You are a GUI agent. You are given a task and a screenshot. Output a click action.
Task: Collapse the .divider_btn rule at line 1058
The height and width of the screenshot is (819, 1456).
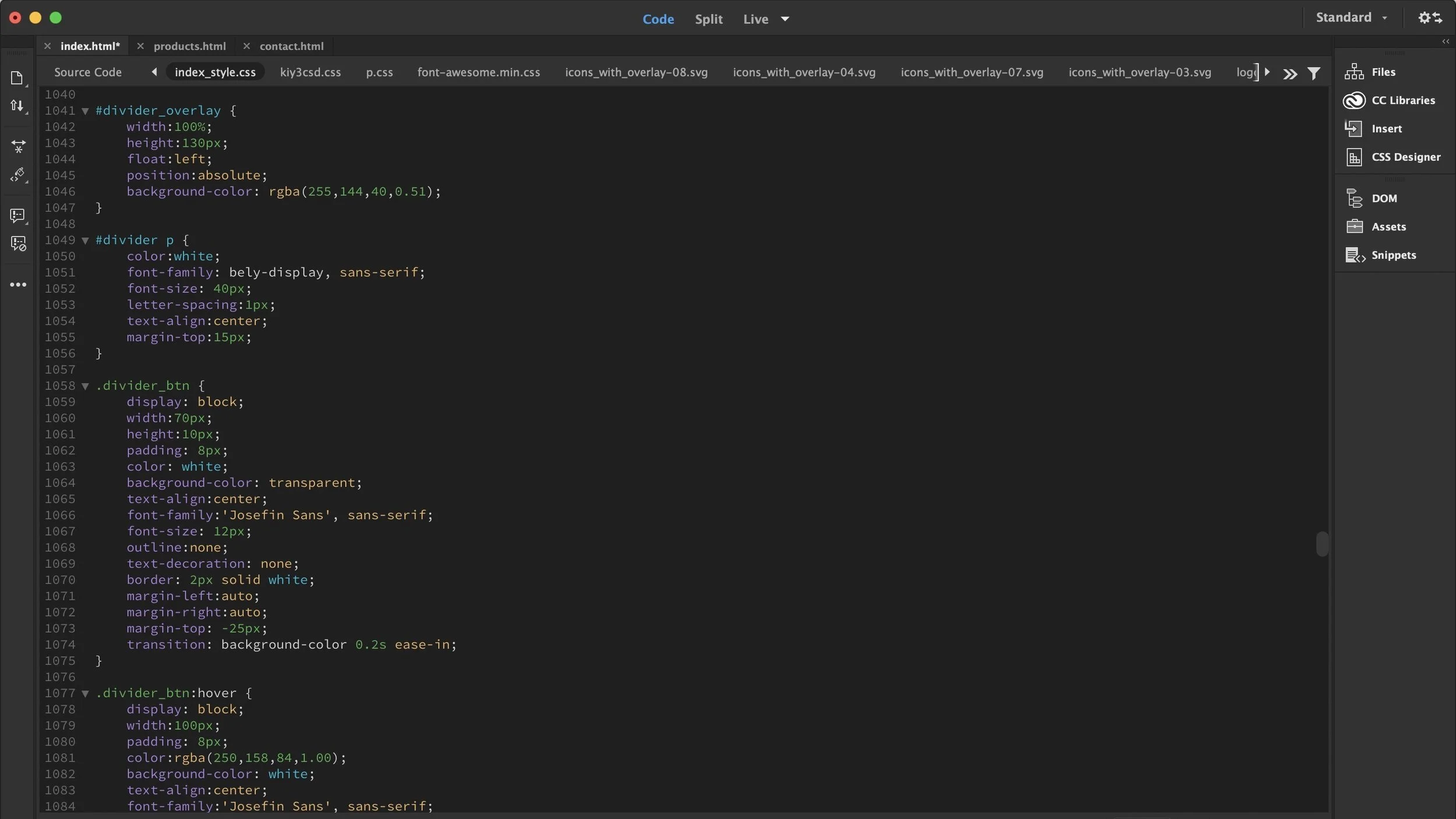85,386
